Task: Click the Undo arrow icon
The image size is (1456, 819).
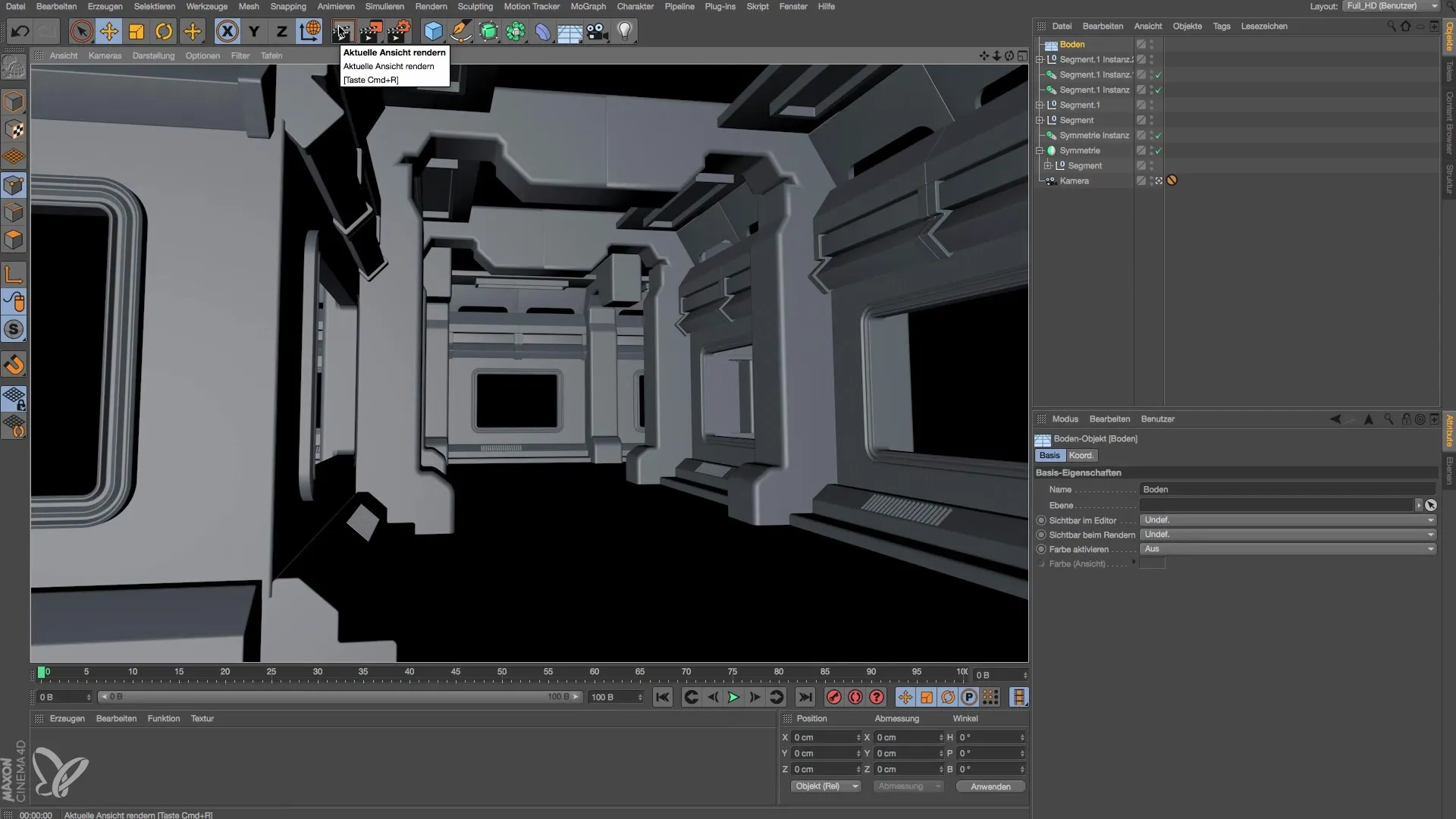Action: [x=20, y=32]
